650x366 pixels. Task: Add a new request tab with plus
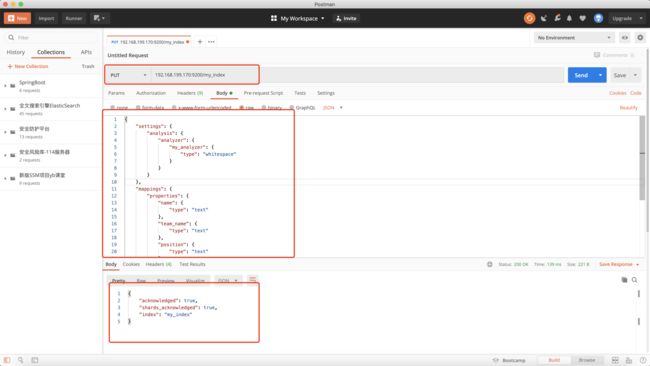(x=200, y=42)
